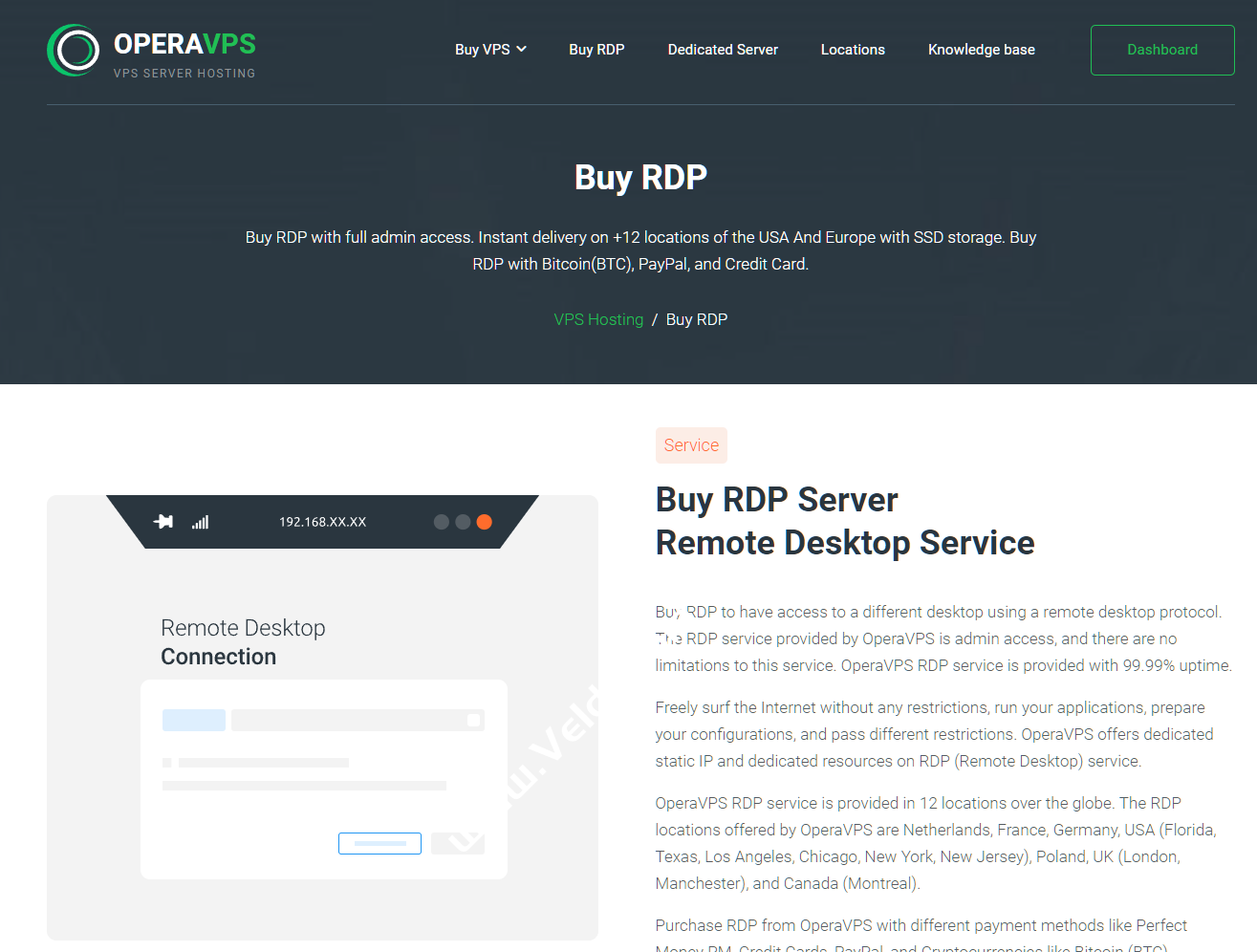The image size is (1257, 952).
Task: Click the white square in the mock address bar
Action: (473, 721)
